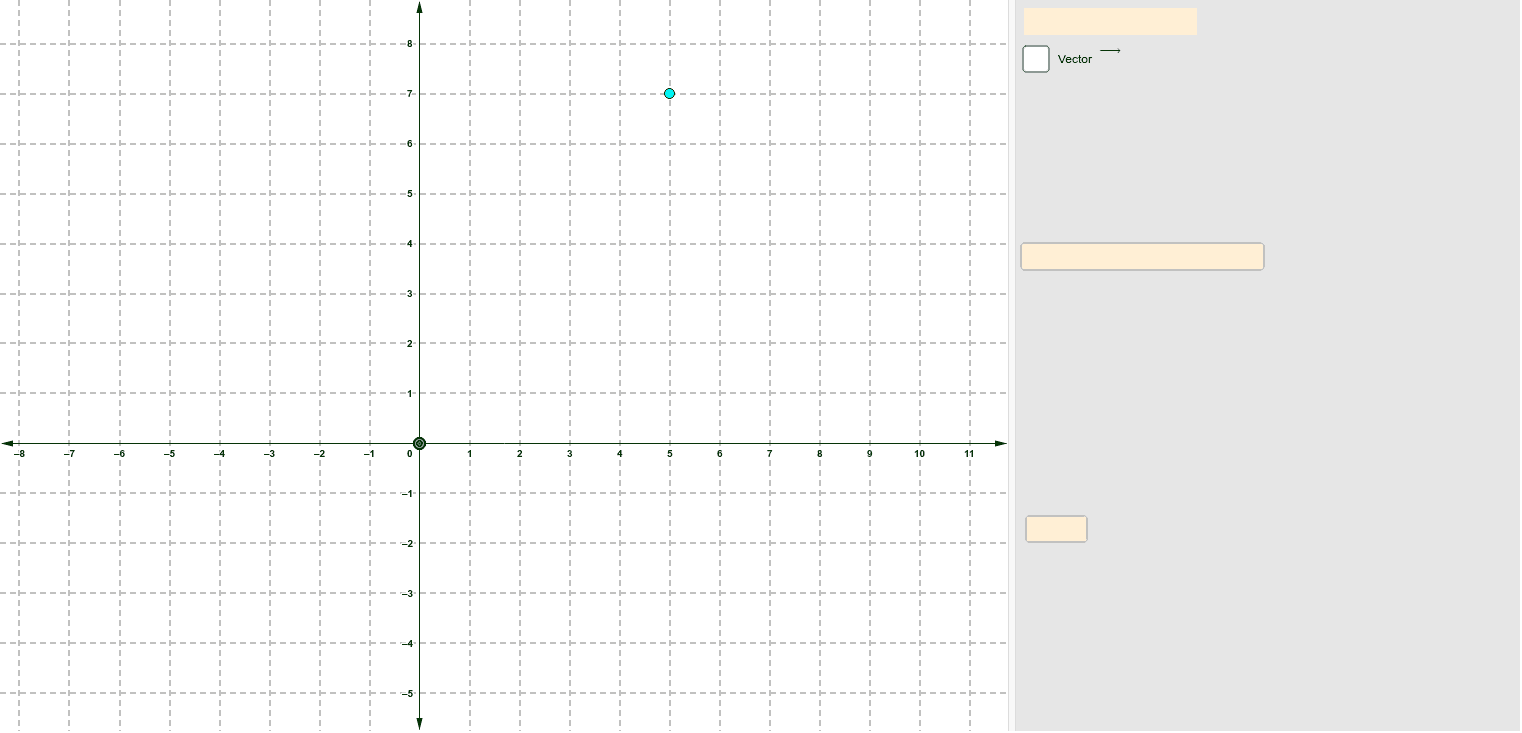Screen dimensions: 1522x733
Task: Click the left arrowhead of the x-axis
Action: click(x=8, y=442)
